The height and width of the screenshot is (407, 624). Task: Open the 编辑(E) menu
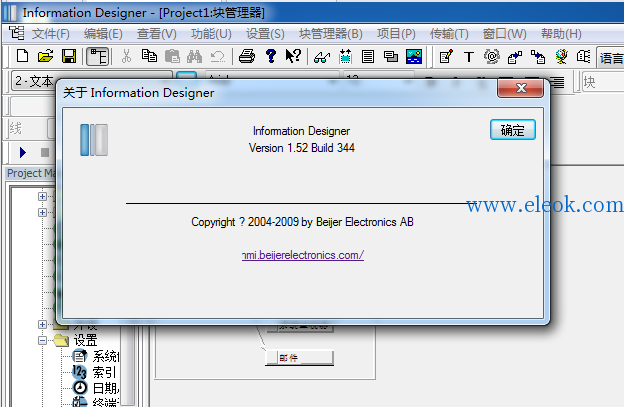[x=103, y=34]
